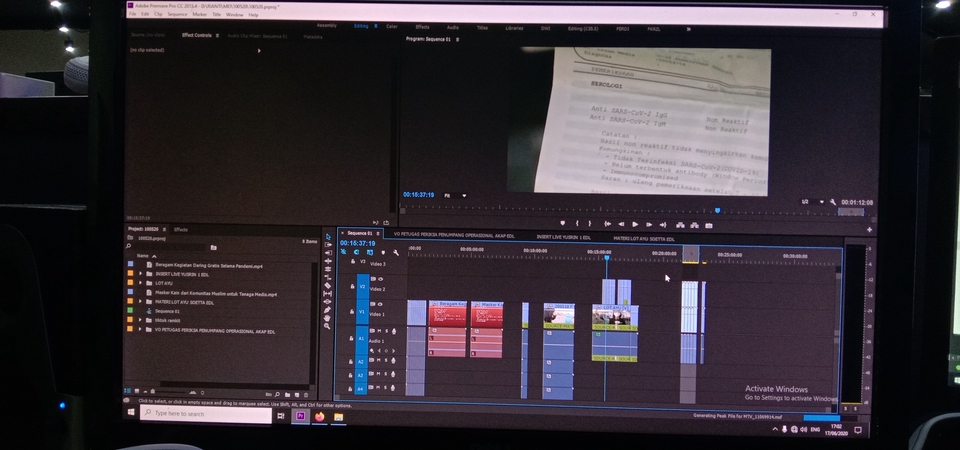Mark In point in Program monitor
The width and height of the screenshot is (960, 450).
coord(577,224)
